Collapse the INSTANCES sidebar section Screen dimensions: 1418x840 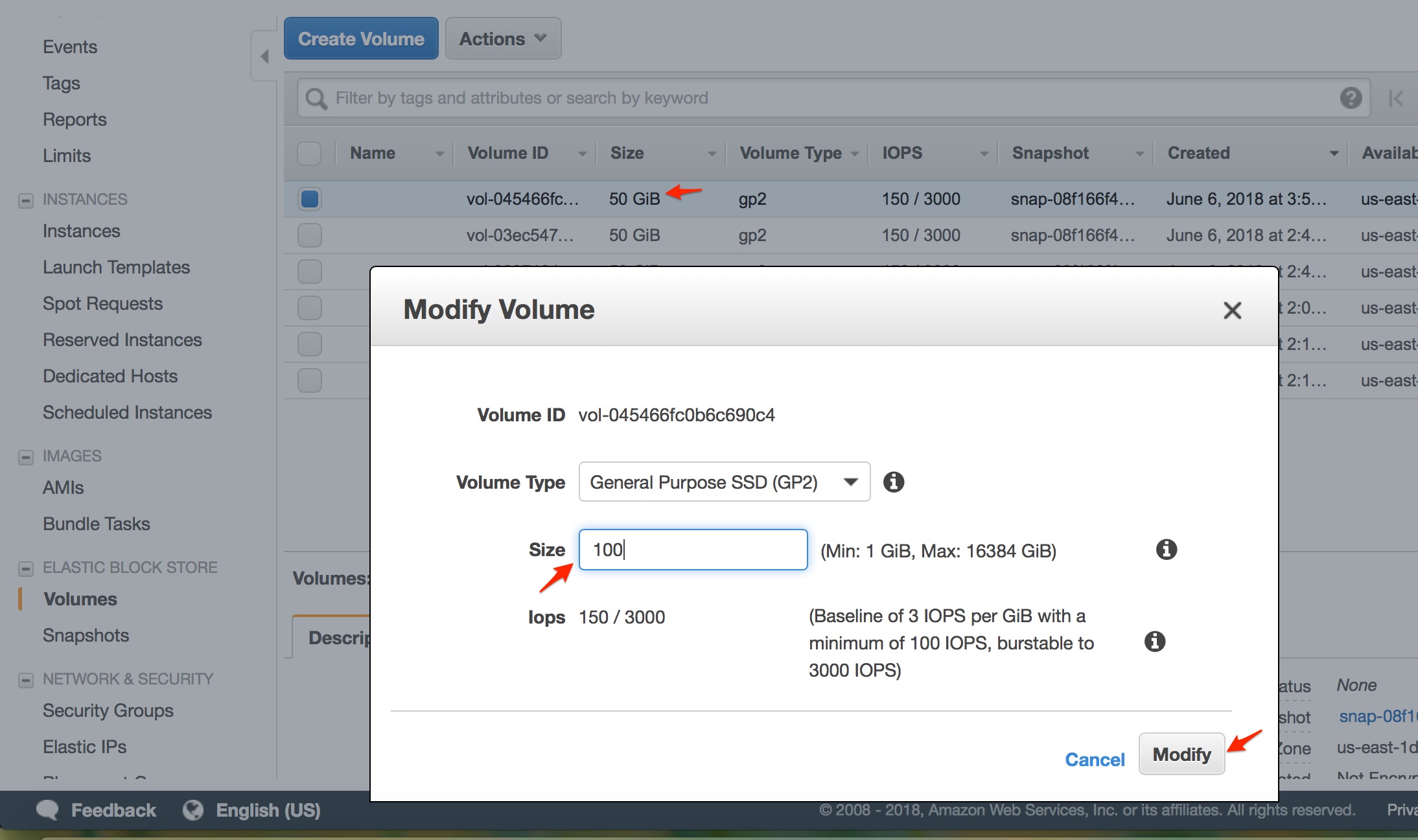pyautogui.click(x=25, y=200)
